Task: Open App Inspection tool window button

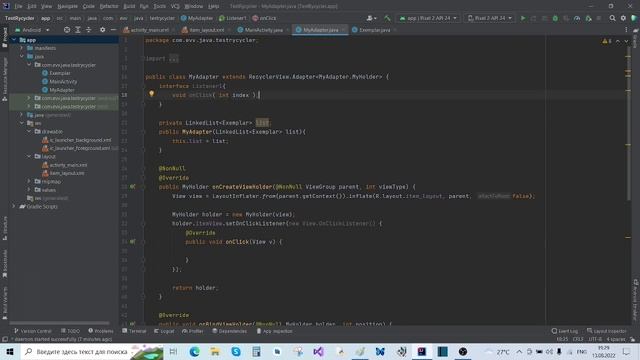Action: 274,331
